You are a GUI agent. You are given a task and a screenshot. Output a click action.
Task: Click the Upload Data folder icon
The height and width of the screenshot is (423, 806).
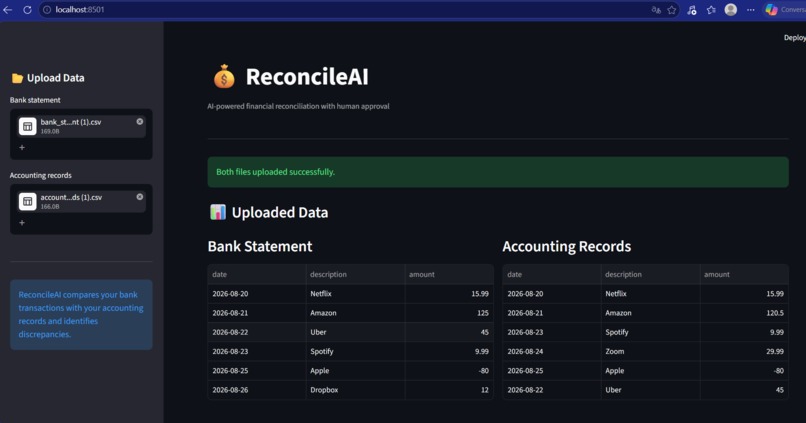(17, 78)
